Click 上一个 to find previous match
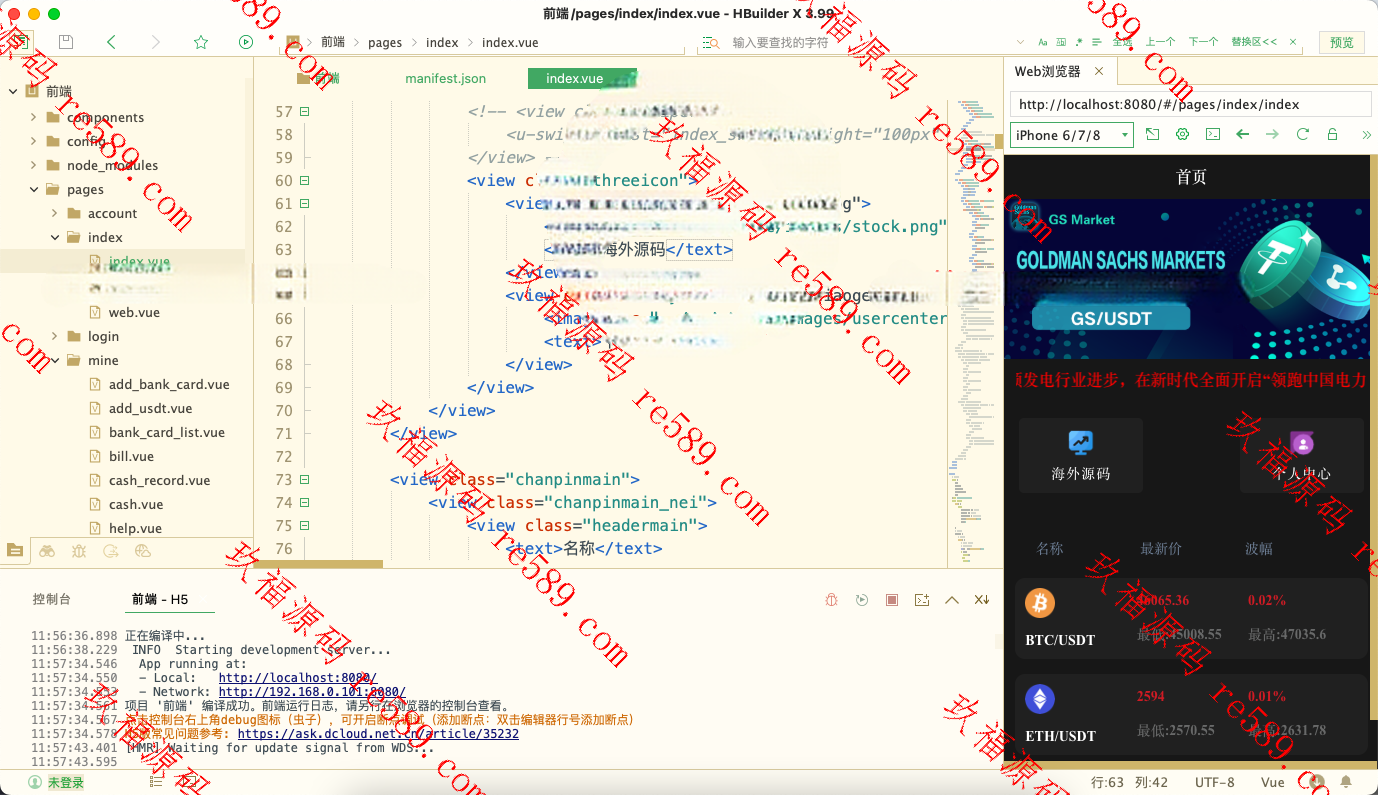Viewport: 1378px width, 795px height. tap(1160, 42)
